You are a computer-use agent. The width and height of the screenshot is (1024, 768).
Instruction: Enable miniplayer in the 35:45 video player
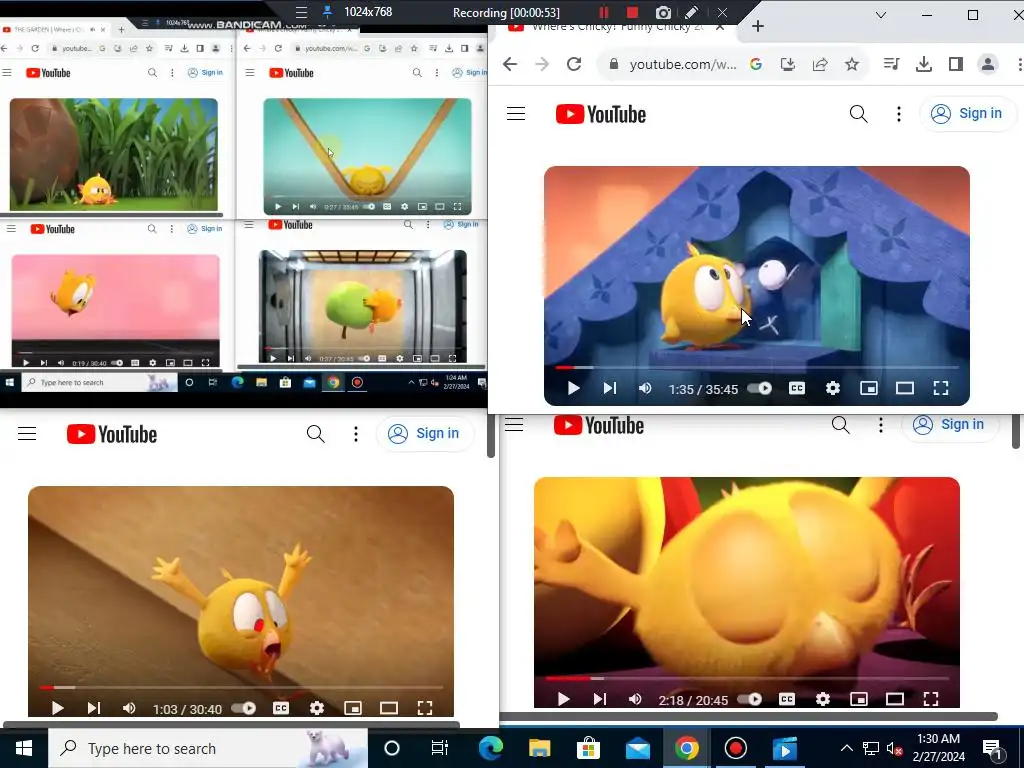[x=869, y=389]
